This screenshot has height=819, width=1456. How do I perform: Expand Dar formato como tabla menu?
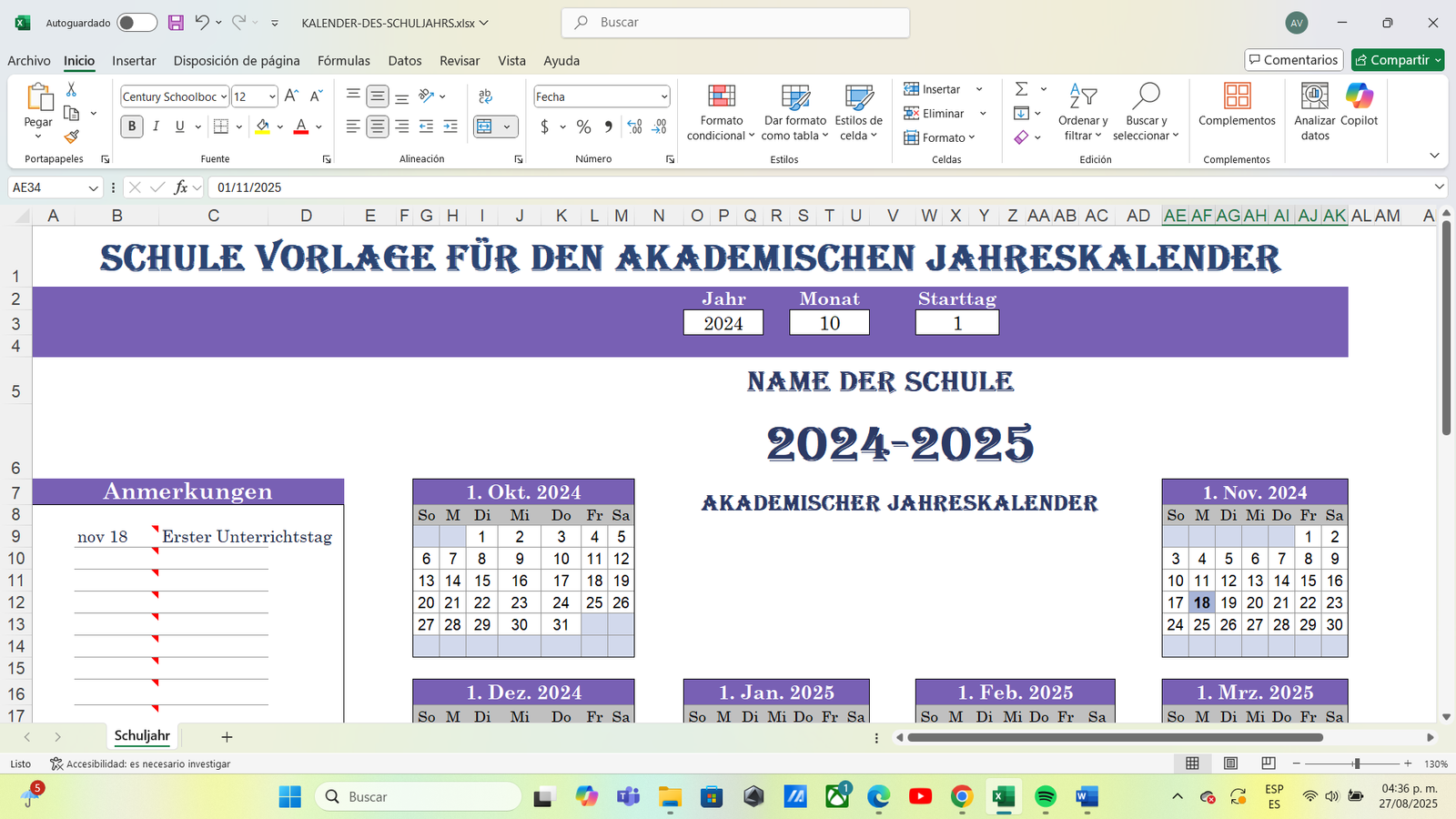(795, 111)
